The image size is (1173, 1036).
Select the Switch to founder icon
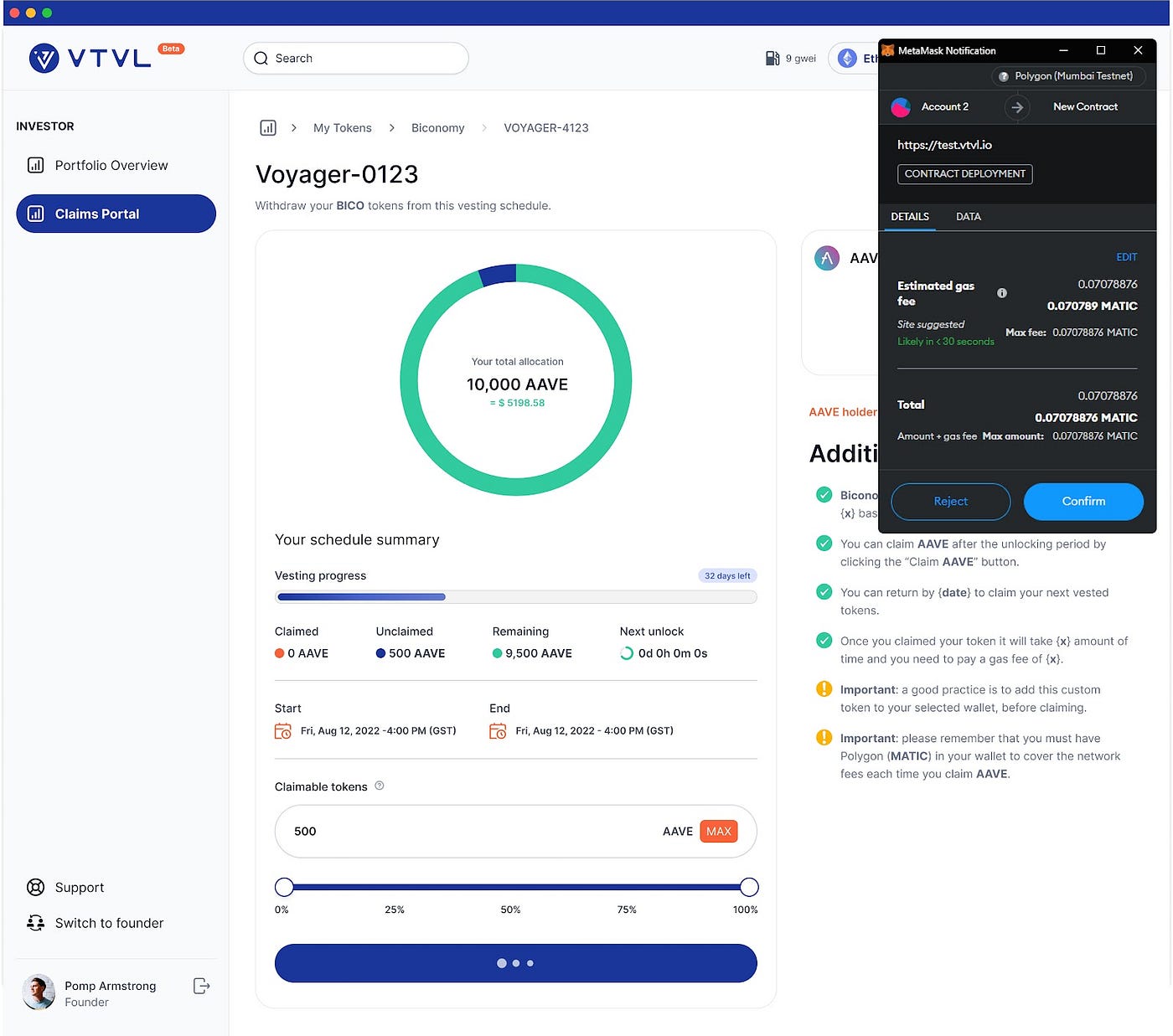(x=35, y=922)
